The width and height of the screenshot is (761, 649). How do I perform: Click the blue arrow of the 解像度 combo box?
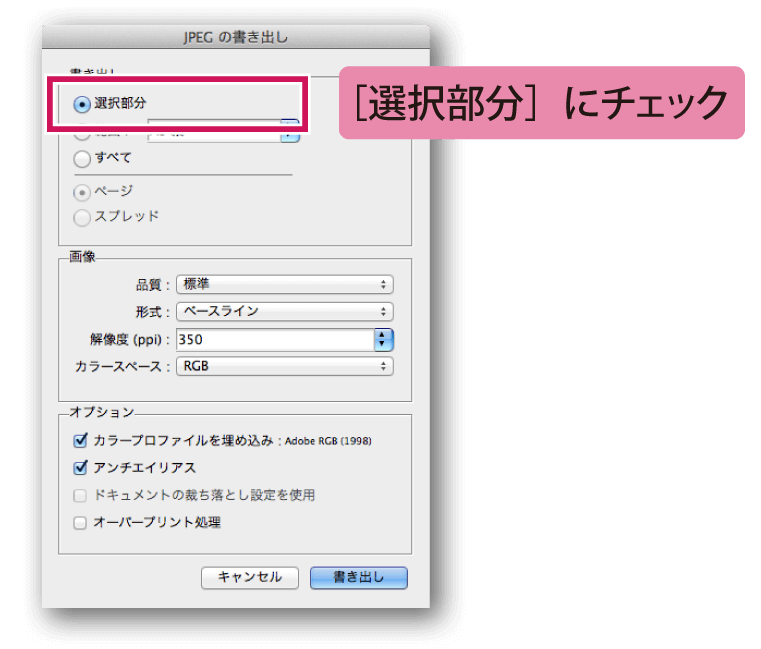[x=384, y=340]
